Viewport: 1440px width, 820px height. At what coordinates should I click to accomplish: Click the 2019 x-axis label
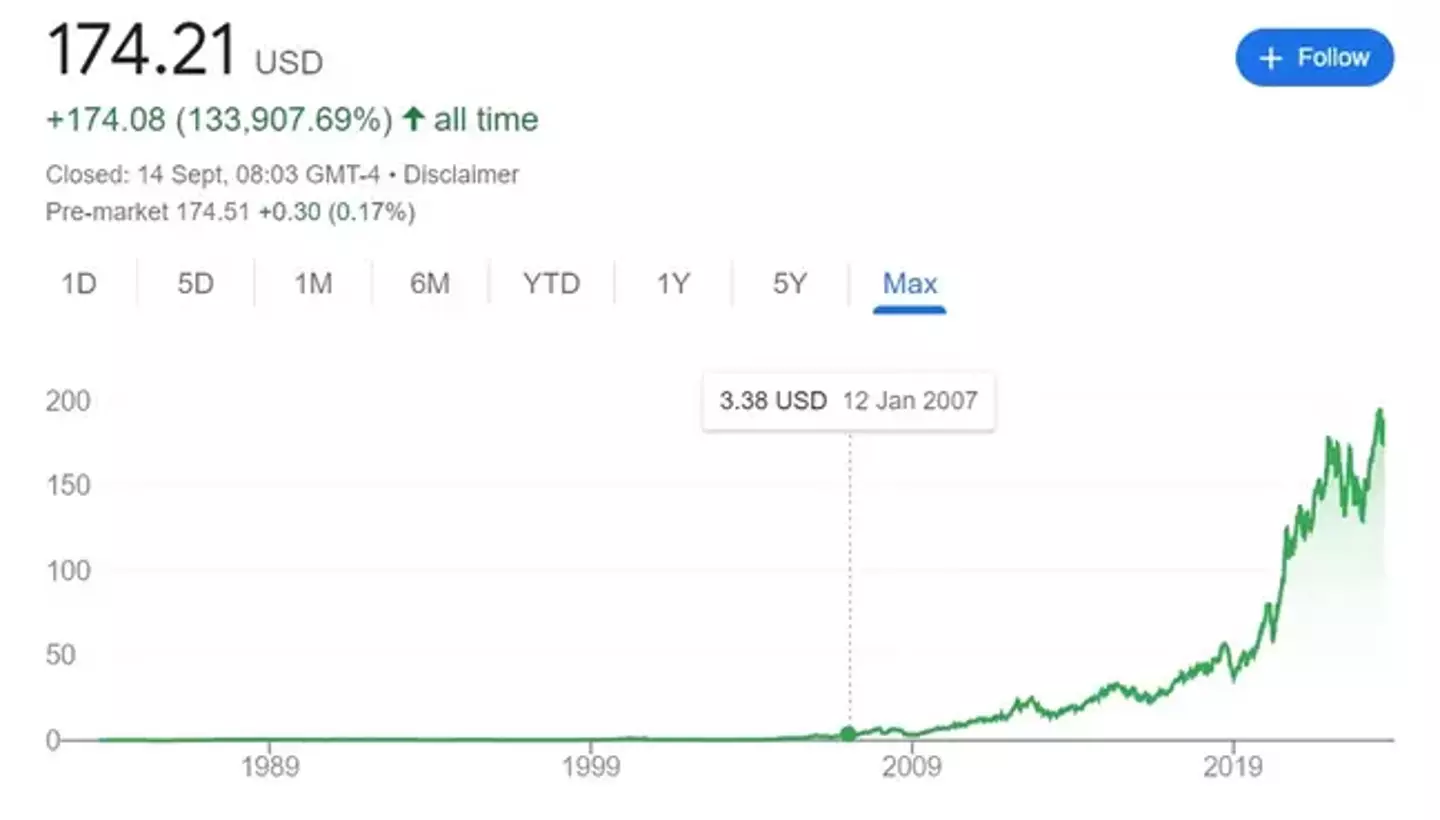pyautogui.click(x=1233, y=768)
